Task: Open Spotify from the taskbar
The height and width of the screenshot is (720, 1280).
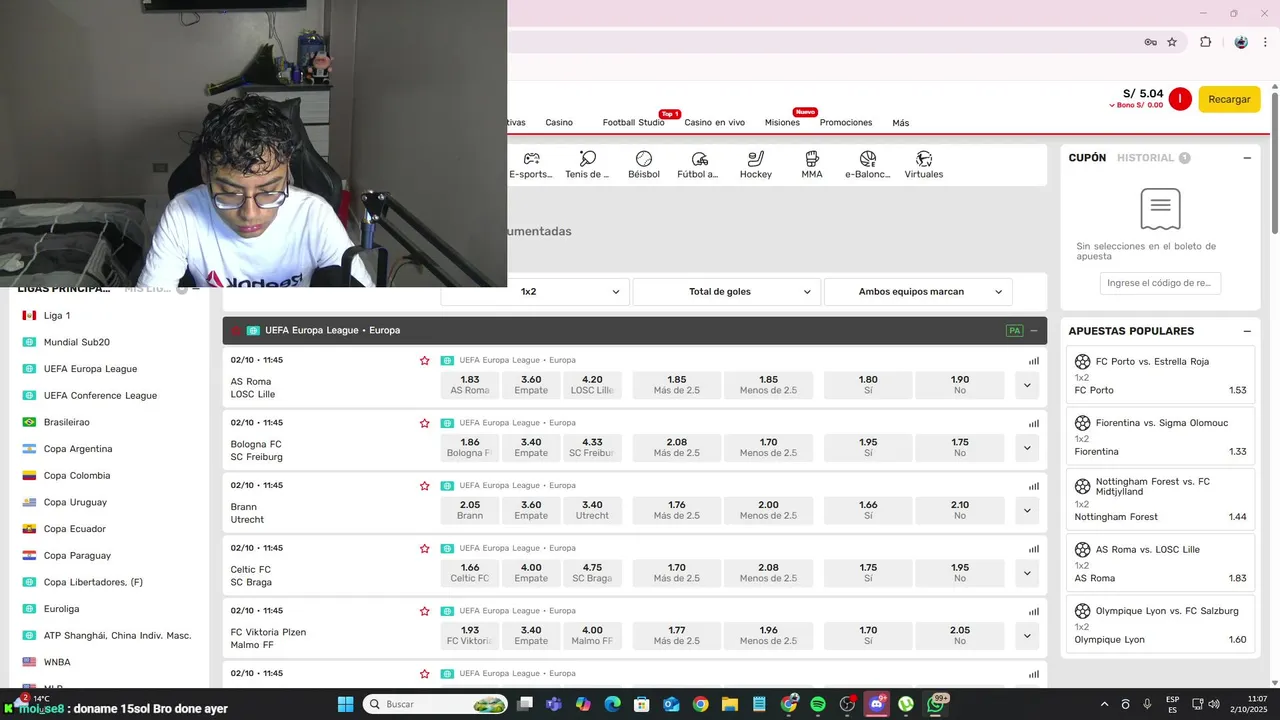Action: 817,704
